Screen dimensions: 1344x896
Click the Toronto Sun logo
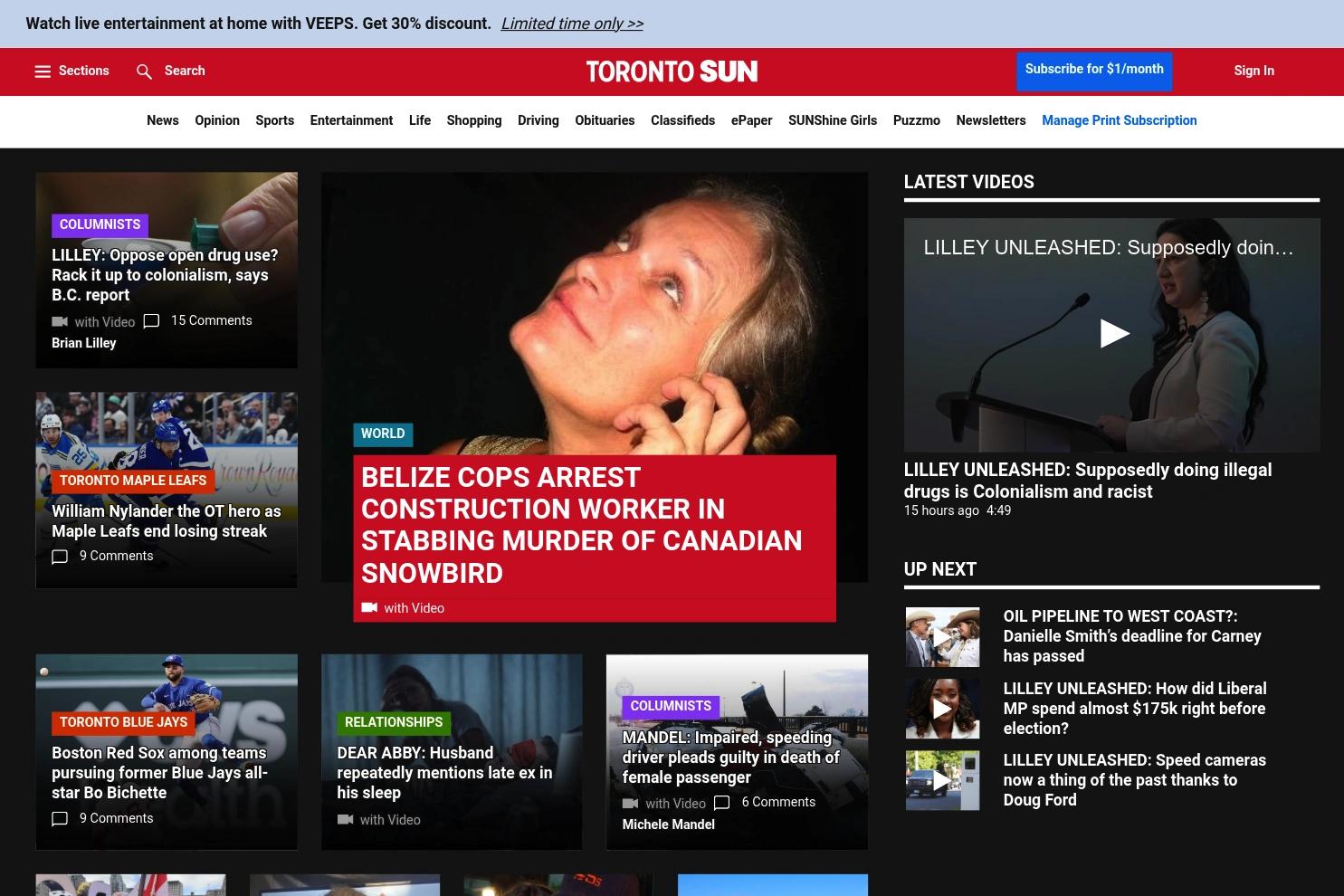click(672, 71)
